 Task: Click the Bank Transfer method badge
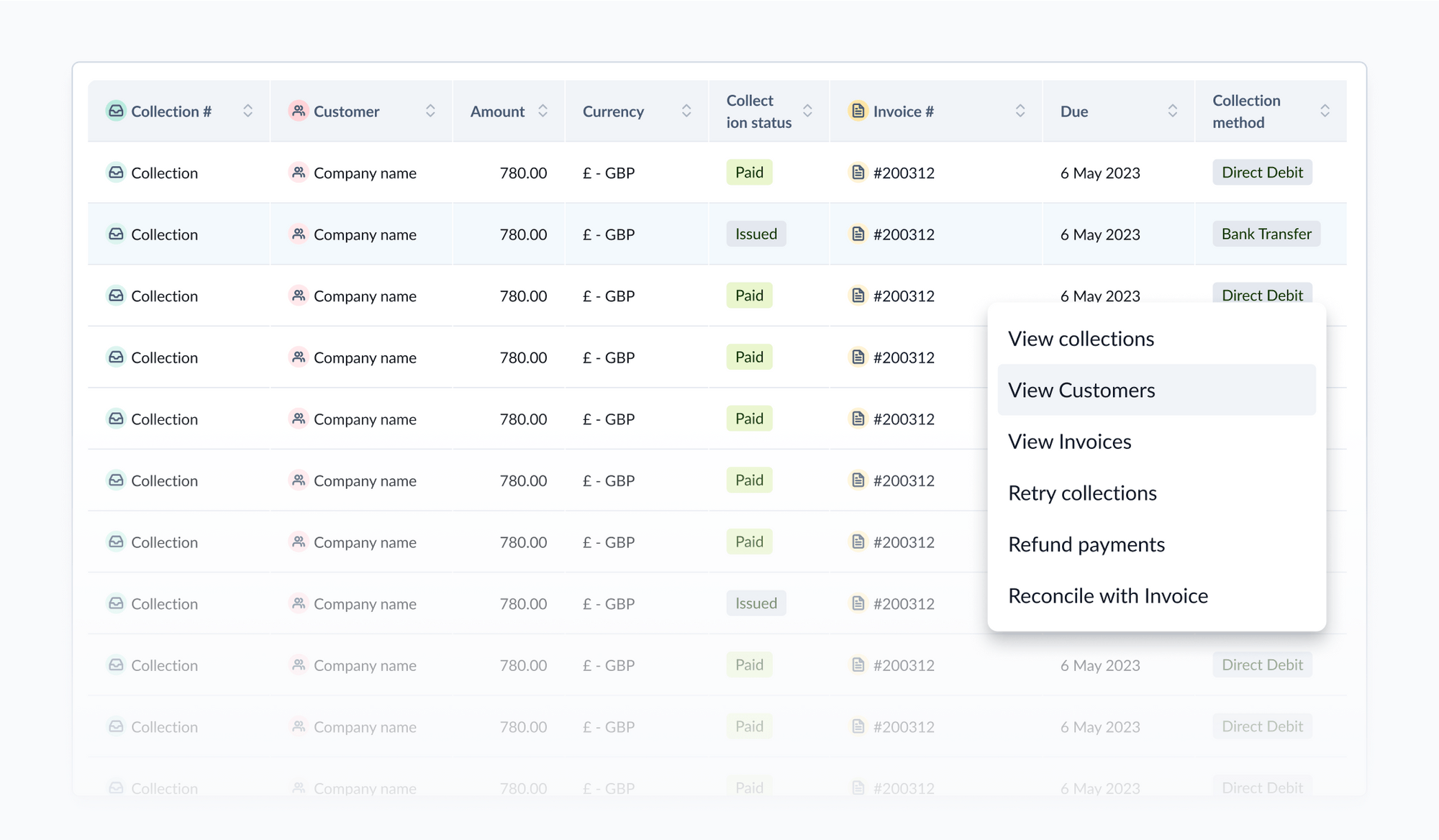1266,234
